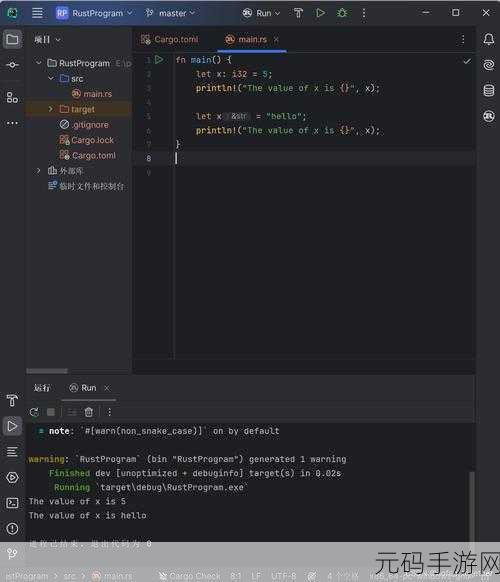Image resolution: width=500 pixels, height=582 pixels.
Task: Click the inspections checkmark in editor
Action: pyautogui.click(x=467, y=61)
